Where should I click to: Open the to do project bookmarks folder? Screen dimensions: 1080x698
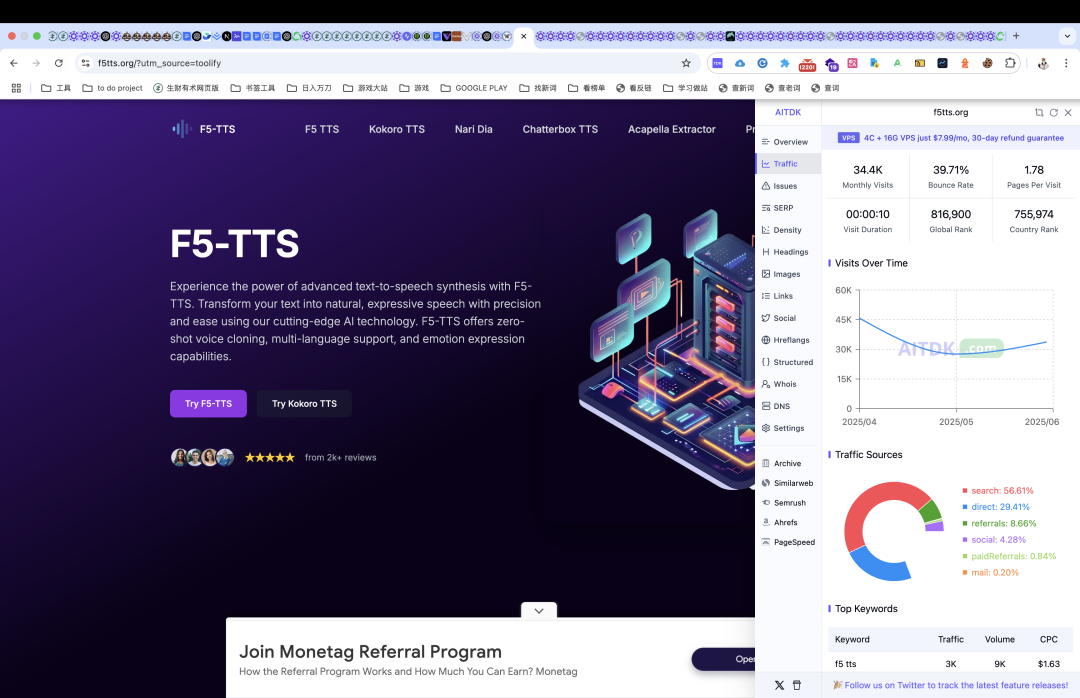coord(112,88)
